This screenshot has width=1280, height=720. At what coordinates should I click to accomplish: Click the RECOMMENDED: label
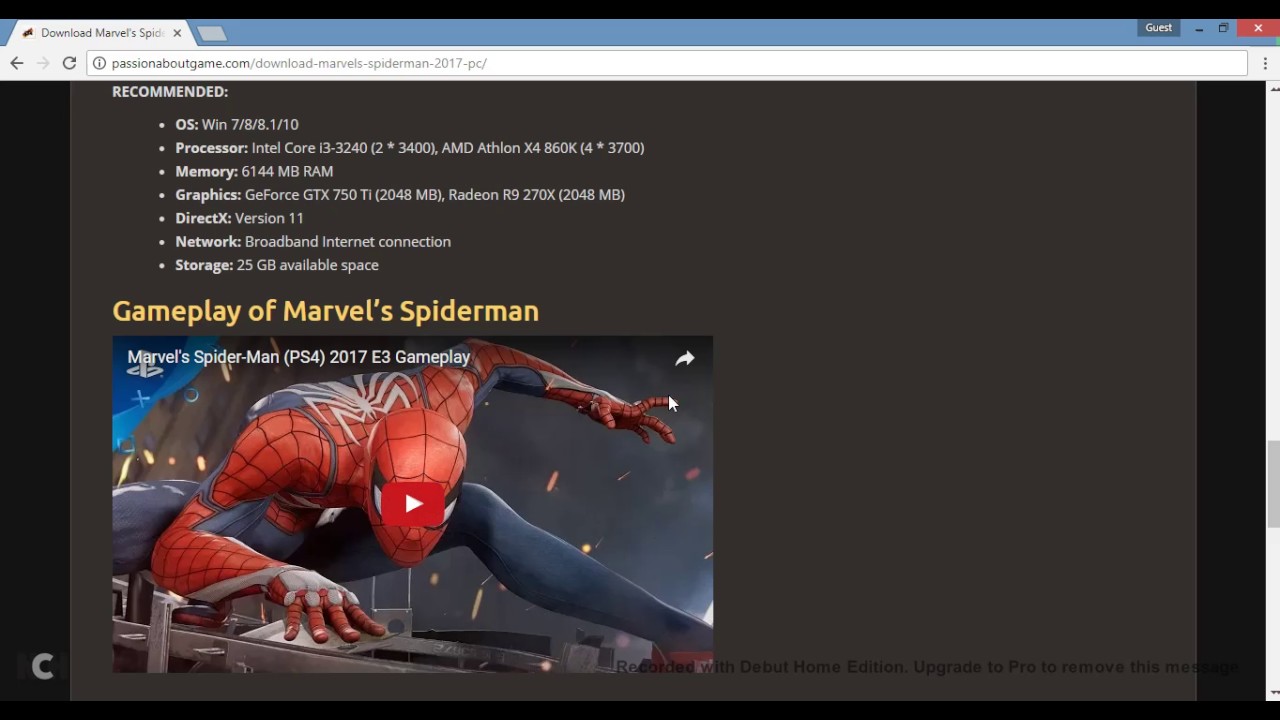click(170, 91)
